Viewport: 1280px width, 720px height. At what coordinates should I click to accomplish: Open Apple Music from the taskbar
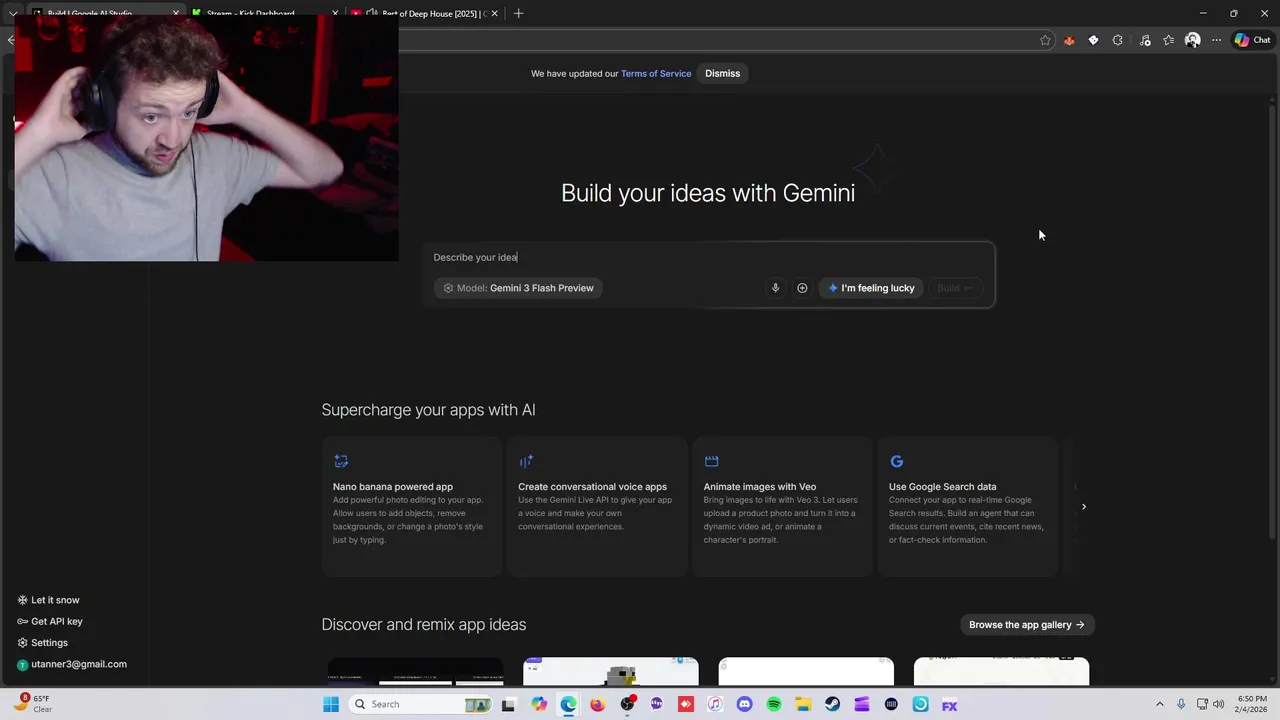pos(715,704)
